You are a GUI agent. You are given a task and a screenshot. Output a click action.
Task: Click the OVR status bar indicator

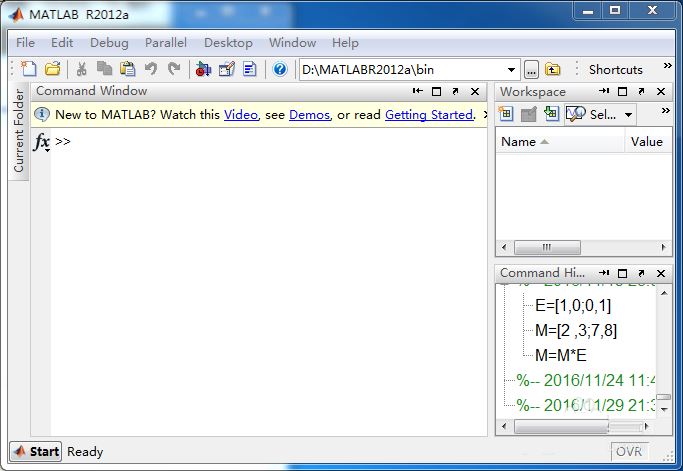[x=629, y=451]
